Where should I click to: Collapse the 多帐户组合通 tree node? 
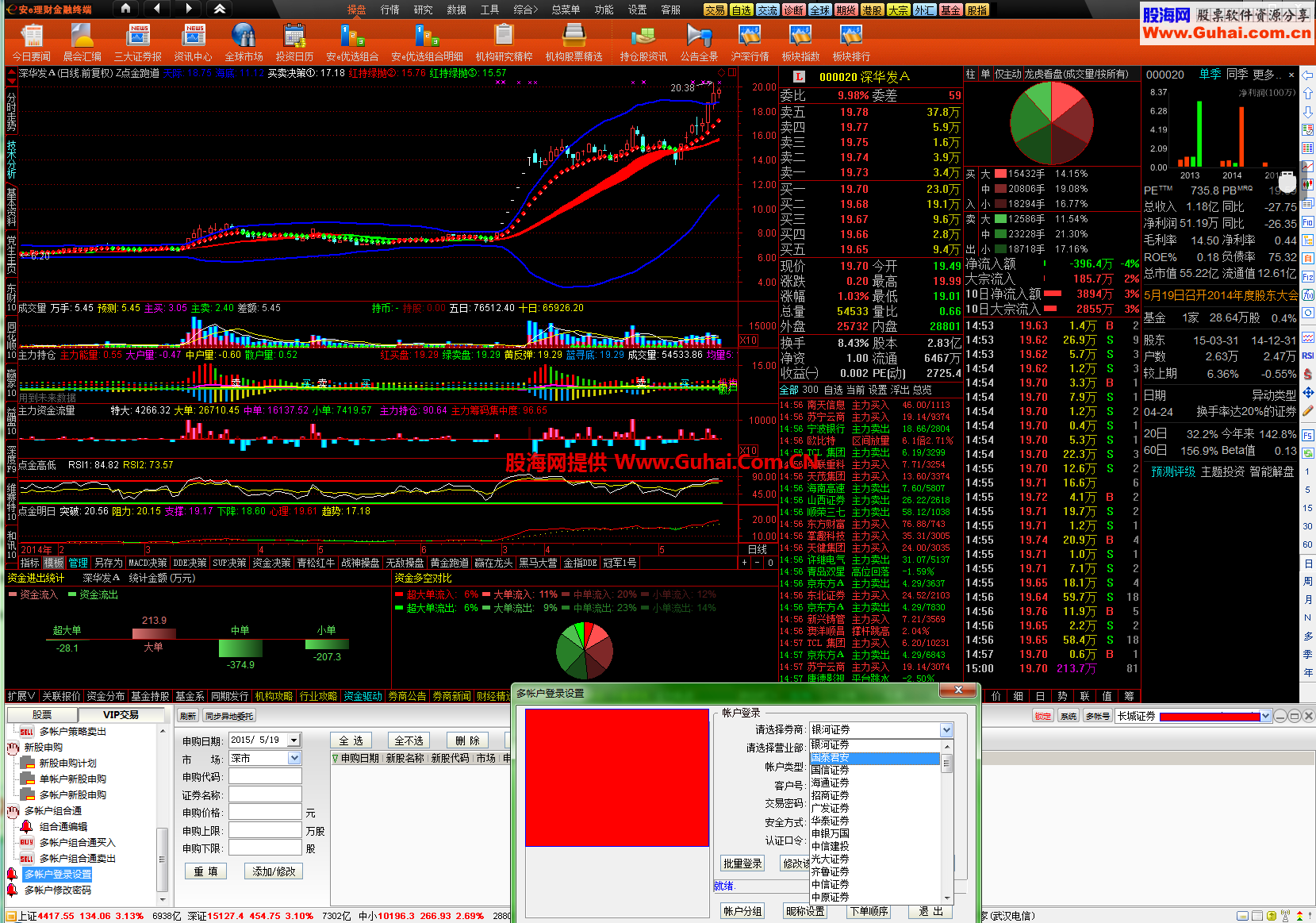pyautogui.click(x=13, y=810)
